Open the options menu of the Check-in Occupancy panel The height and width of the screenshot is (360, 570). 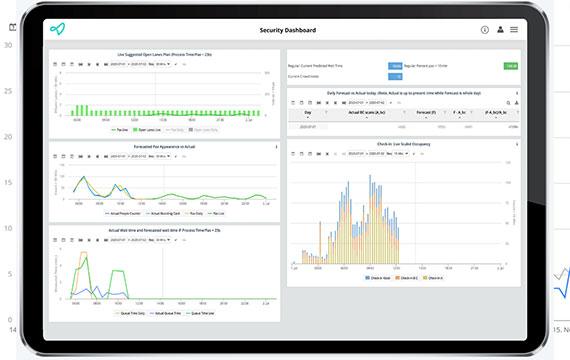pyautogui.click(x=517, y=144)
